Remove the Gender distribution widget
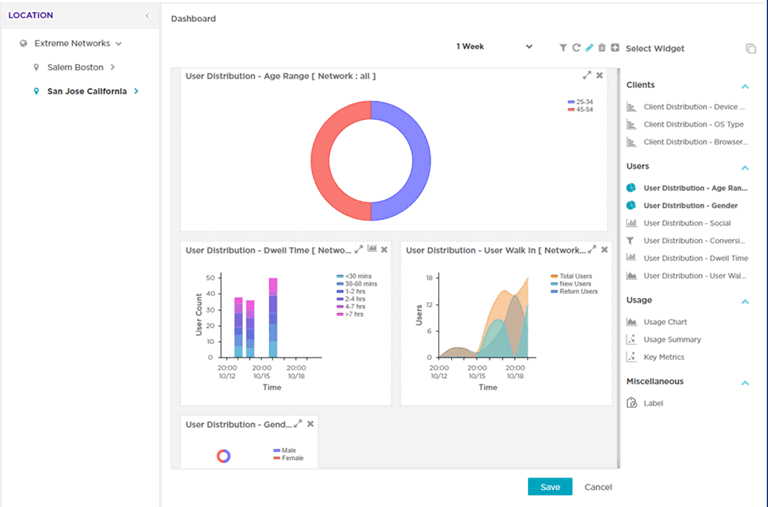 coord(310,424)
